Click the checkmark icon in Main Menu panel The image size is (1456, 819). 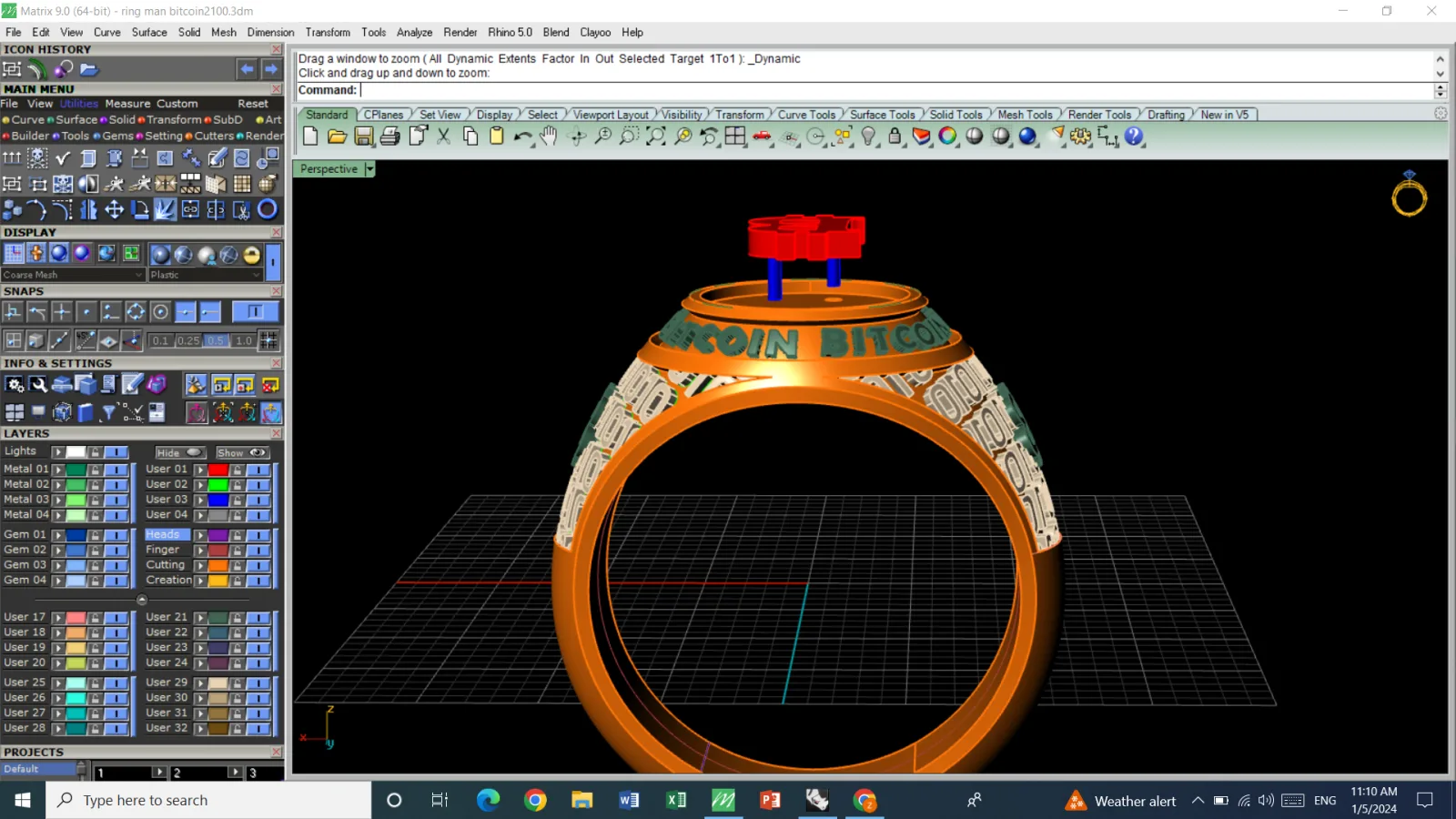tap(63, 158)
